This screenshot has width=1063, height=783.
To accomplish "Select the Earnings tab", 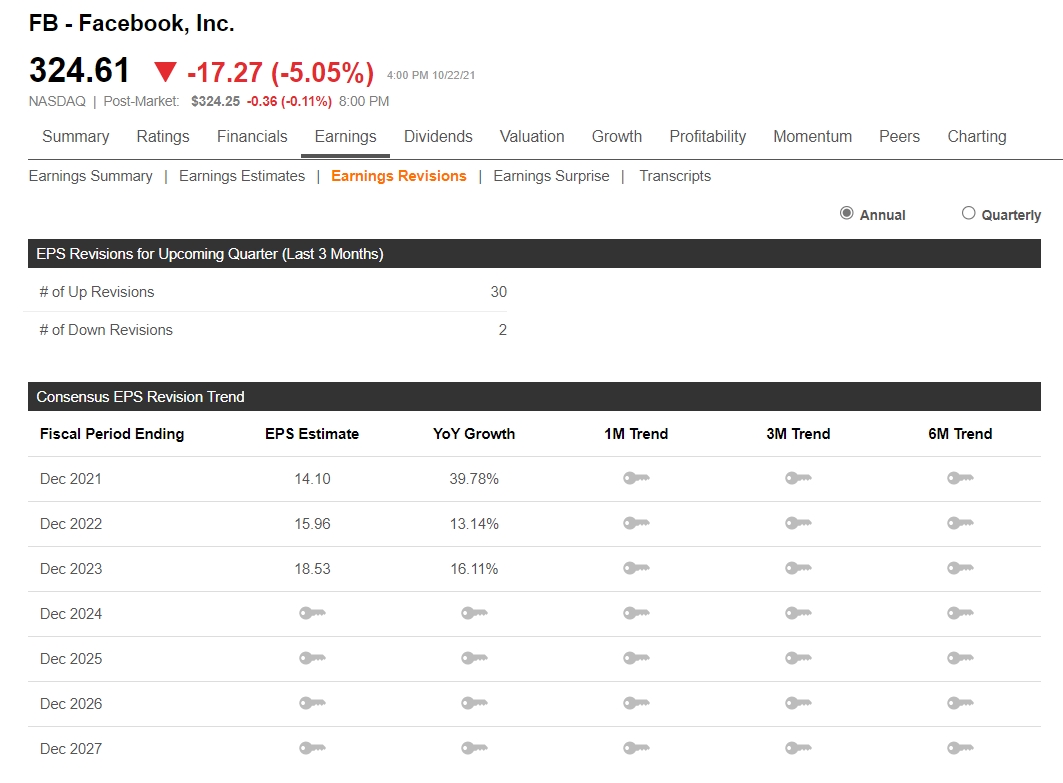I will click(345, 136).
